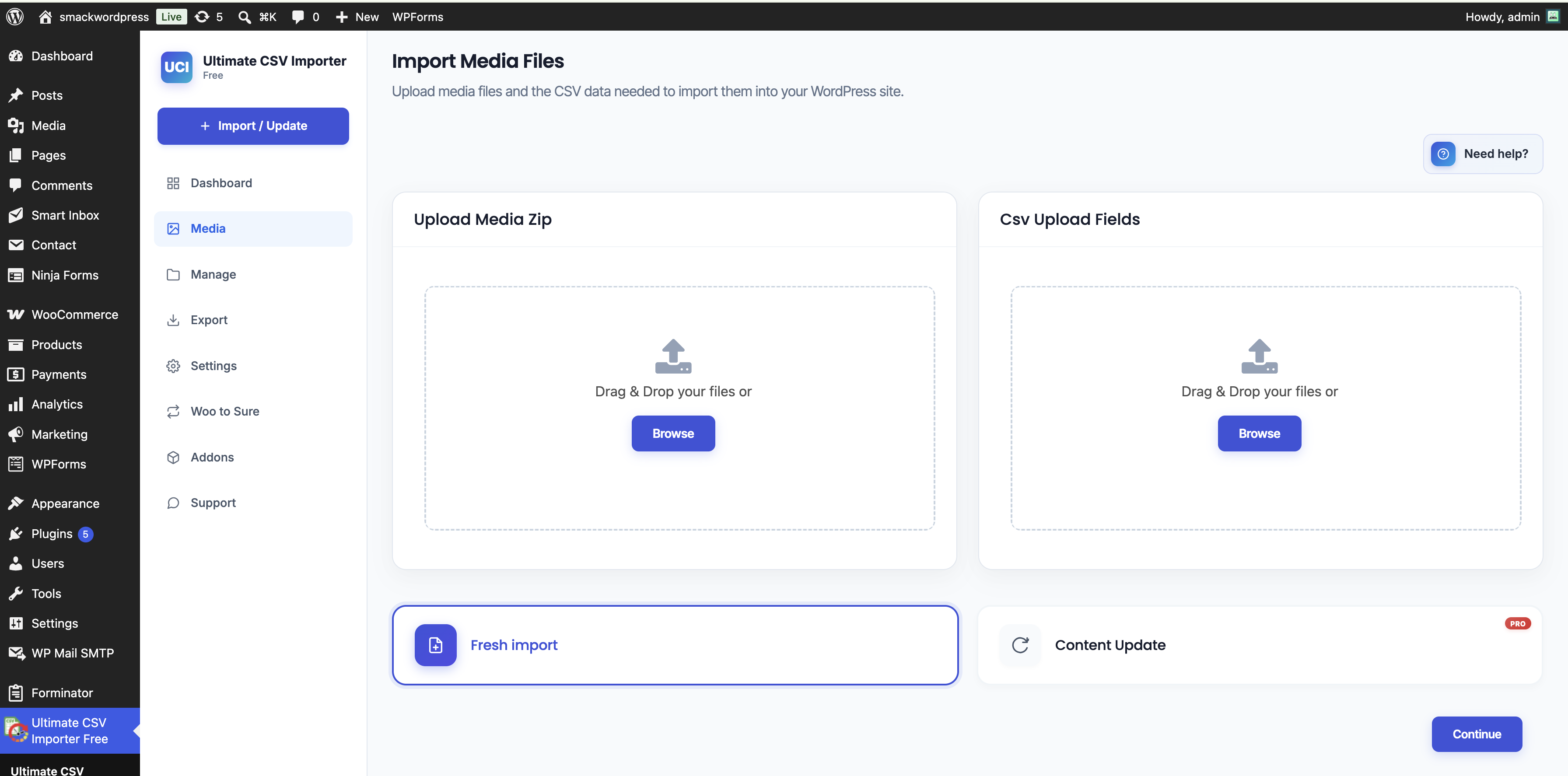The image size is (1568, 776).
Task: Click the Payments dollar icon
Action: pos(16,374)
